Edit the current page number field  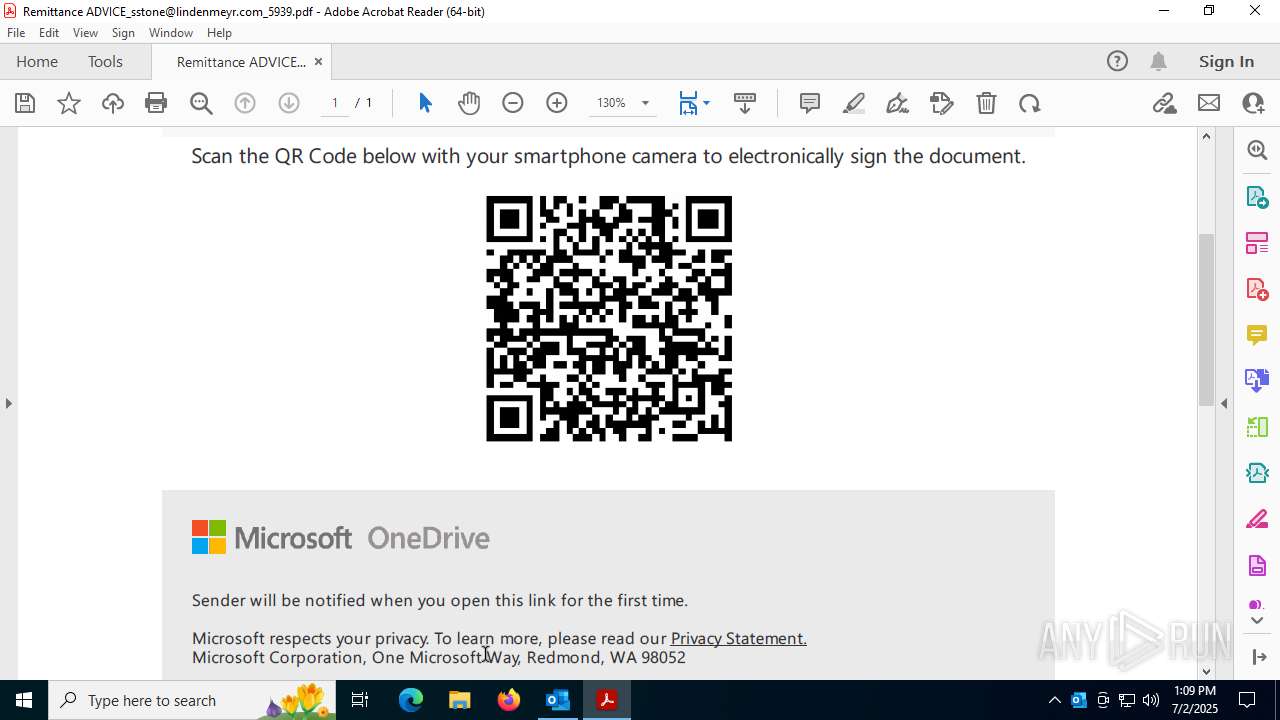coord(335,103)
